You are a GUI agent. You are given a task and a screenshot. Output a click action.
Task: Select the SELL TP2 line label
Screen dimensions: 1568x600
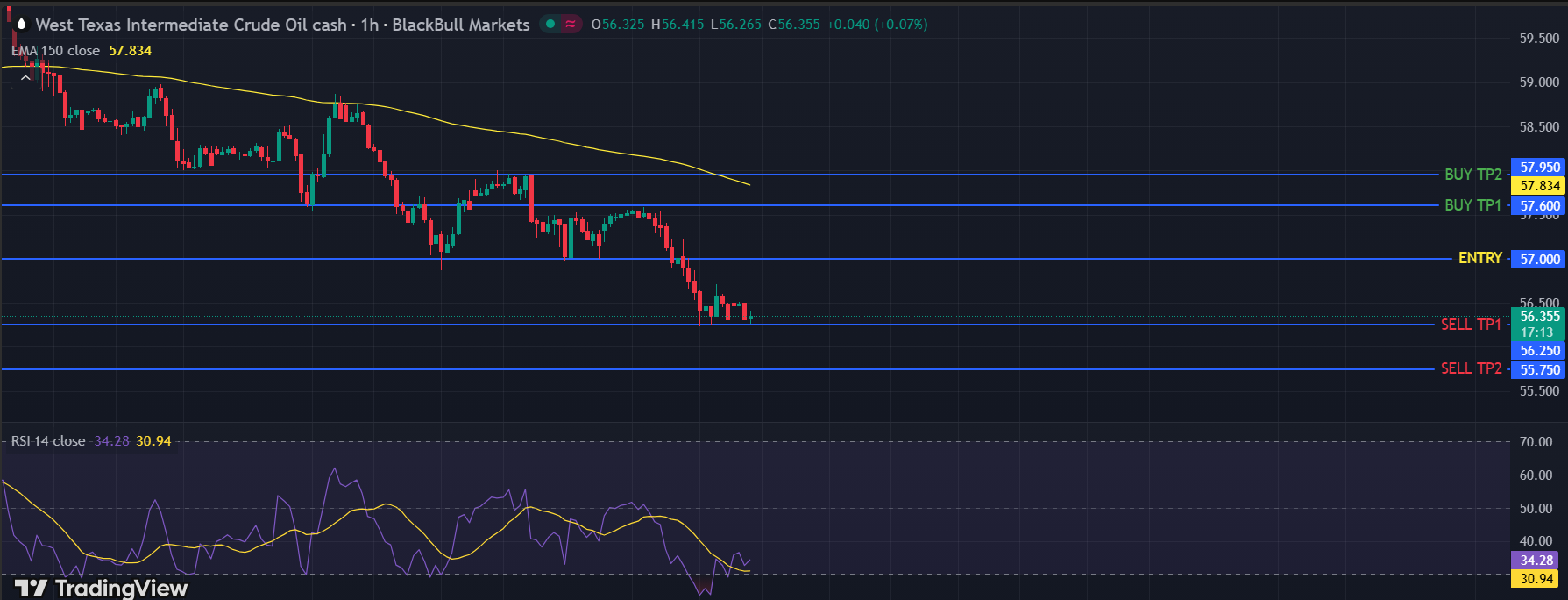[x=1471, y=368]
